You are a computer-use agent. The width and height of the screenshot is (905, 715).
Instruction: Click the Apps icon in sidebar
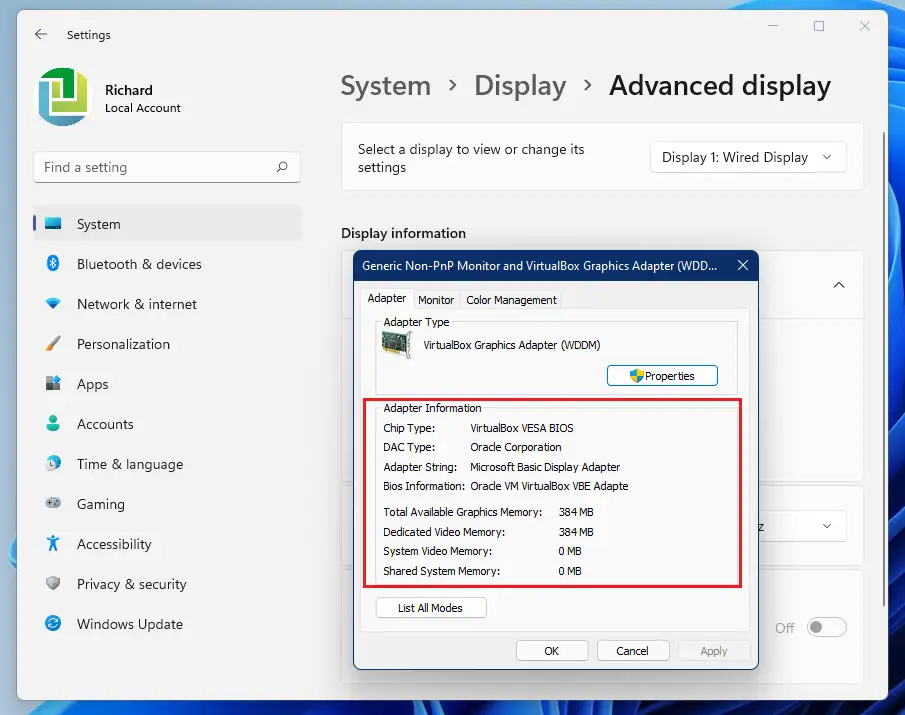point(53,383)
